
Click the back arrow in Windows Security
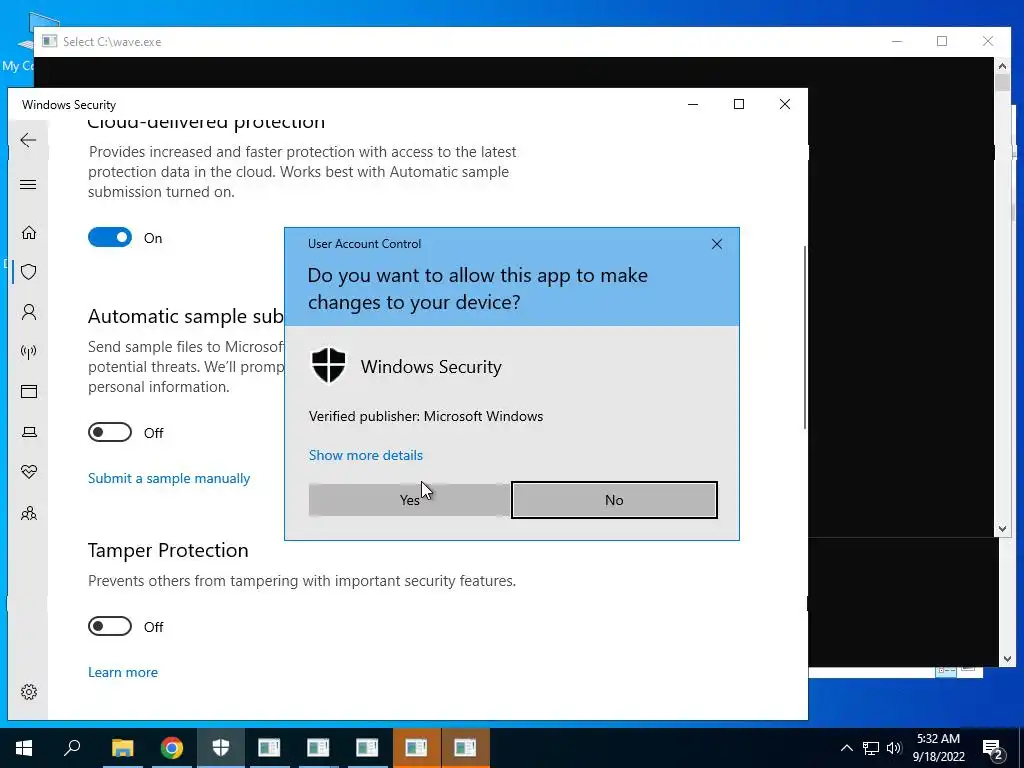[28, 140]
